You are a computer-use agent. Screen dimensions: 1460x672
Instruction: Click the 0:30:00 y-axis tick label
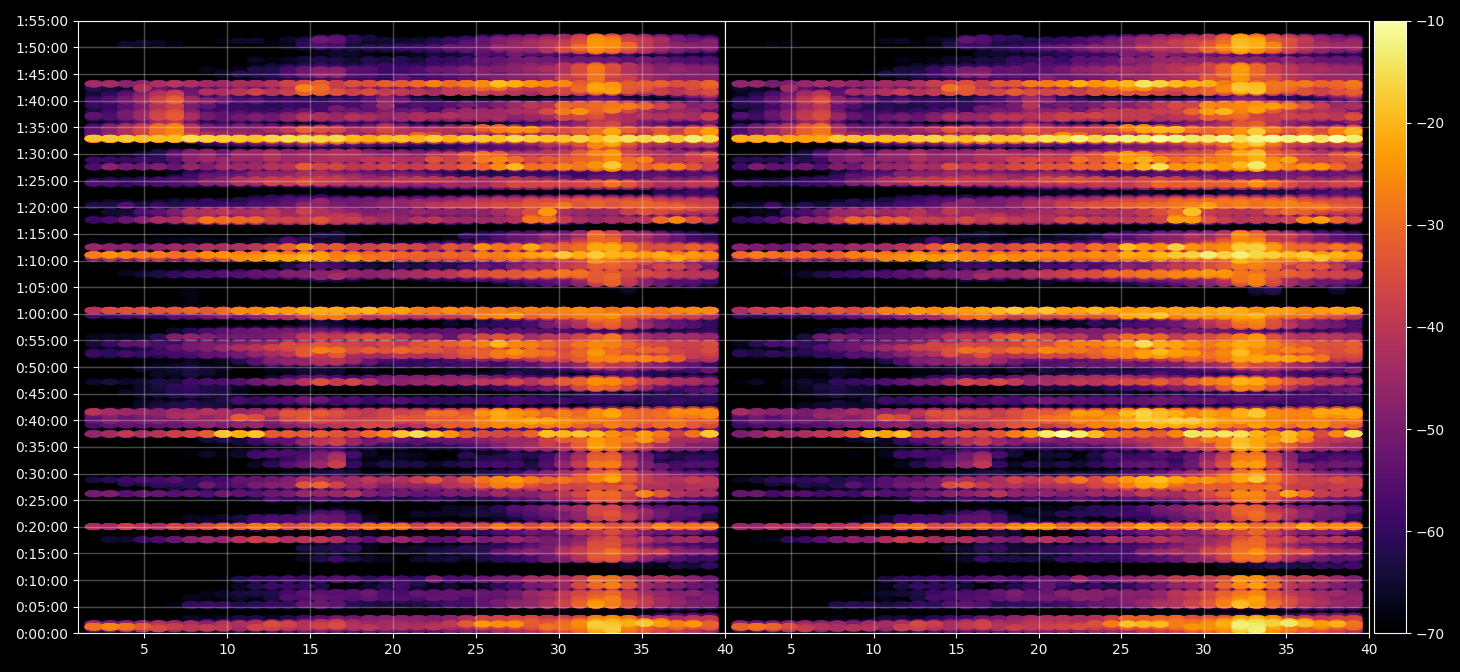42,474
